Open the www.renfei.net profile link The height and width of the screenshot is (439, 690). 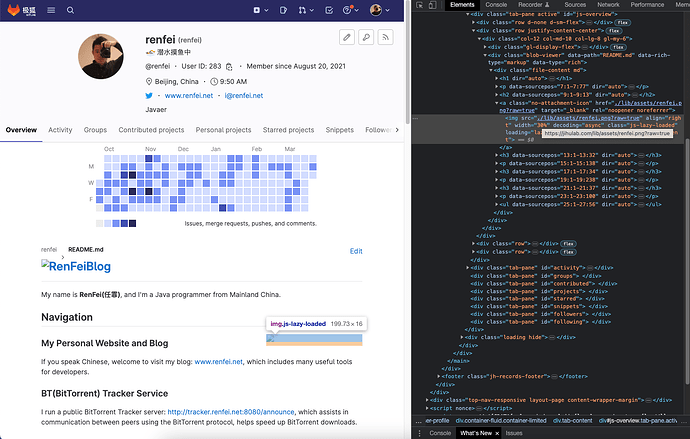tap(189, 95)
